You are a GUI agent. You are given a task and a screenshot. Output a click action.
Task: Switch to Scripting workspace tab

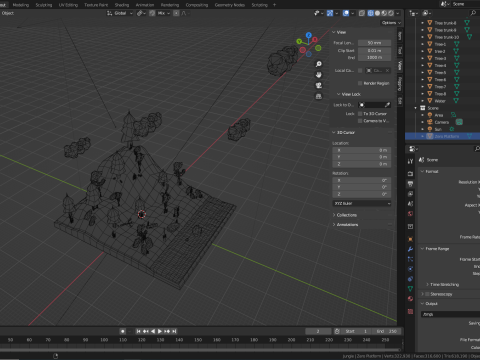[x=260, y=5]
